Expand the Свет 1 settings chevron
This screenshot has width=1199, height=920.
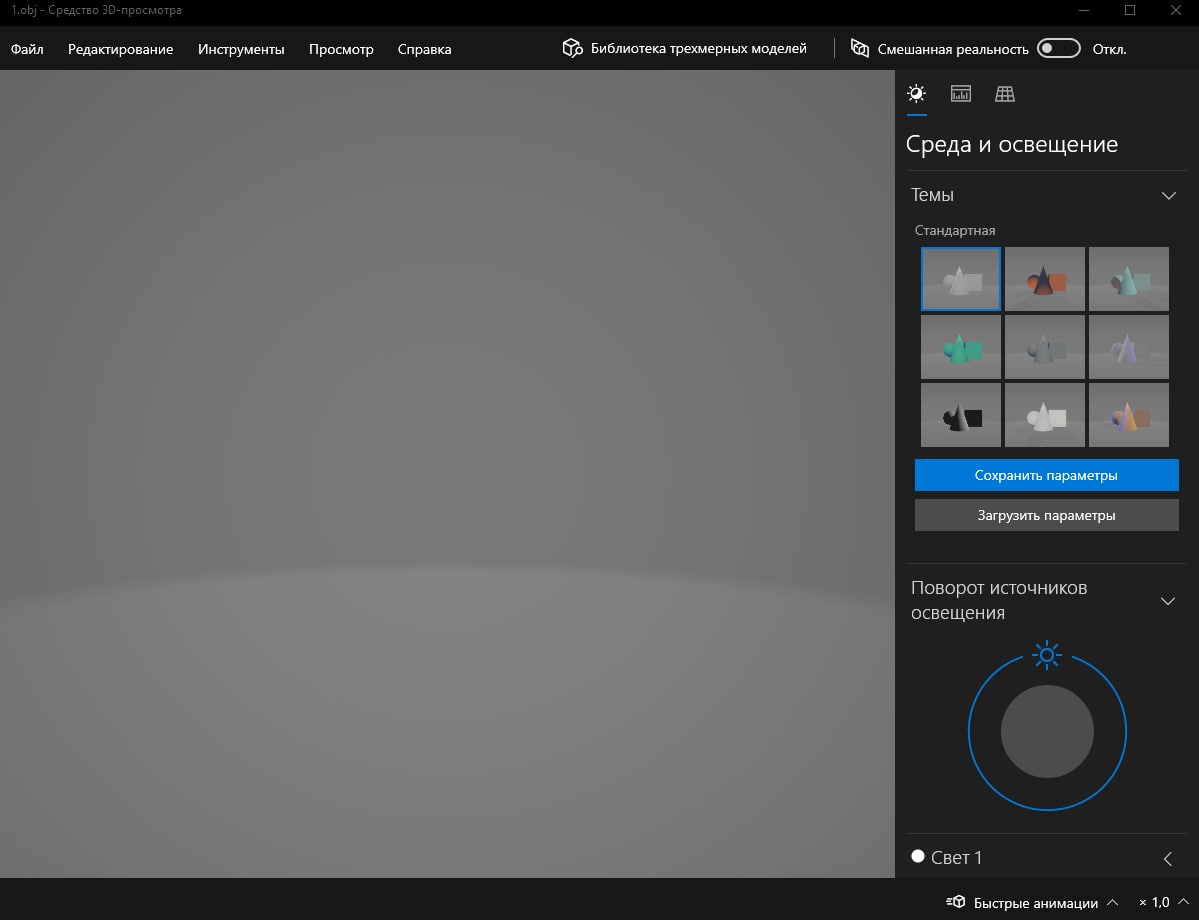1168,859
